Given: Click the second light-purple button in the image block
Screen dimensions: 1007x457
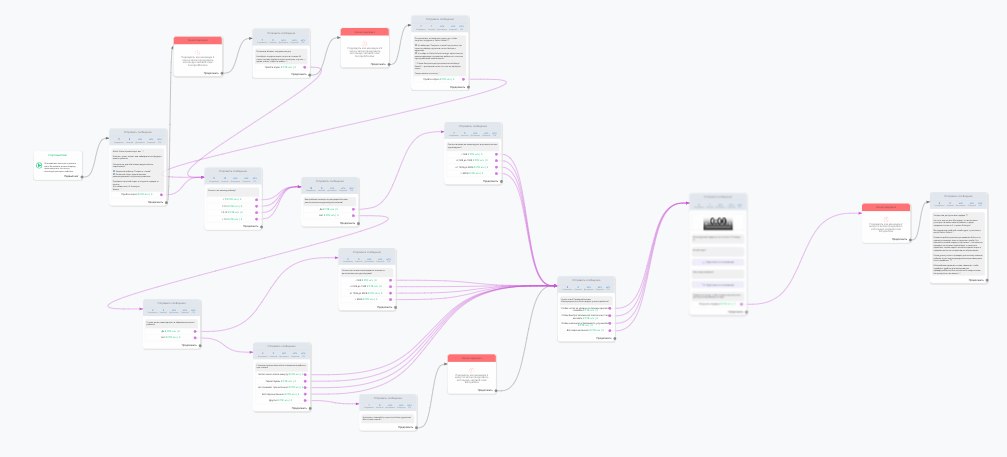Looking at the screenshot, I should coord(717,285).
